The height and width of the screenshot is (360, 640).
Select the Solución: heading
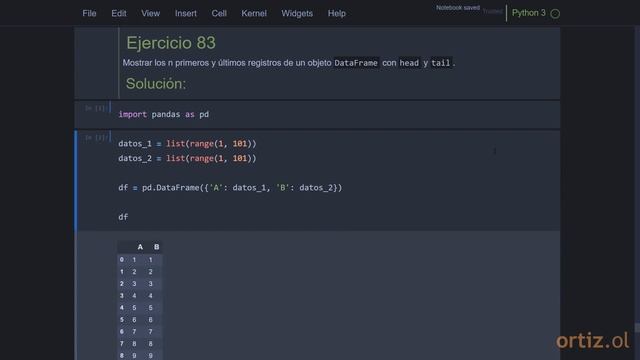156,84
